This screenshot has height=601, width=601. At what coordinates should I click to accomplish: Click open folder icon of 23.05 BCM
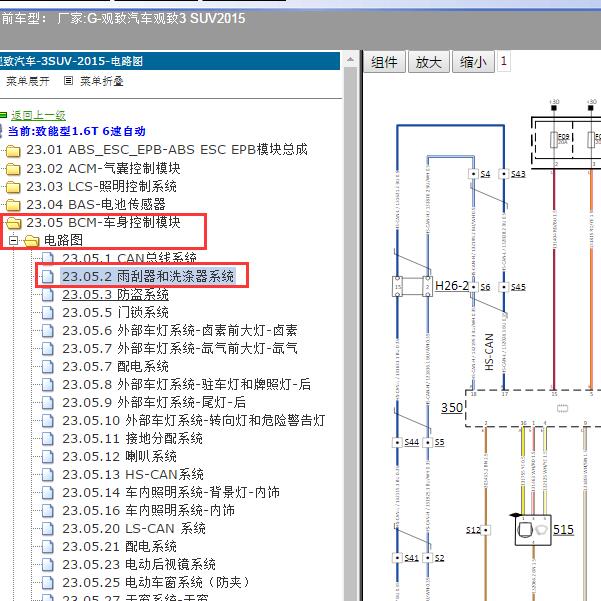(13, 223)
